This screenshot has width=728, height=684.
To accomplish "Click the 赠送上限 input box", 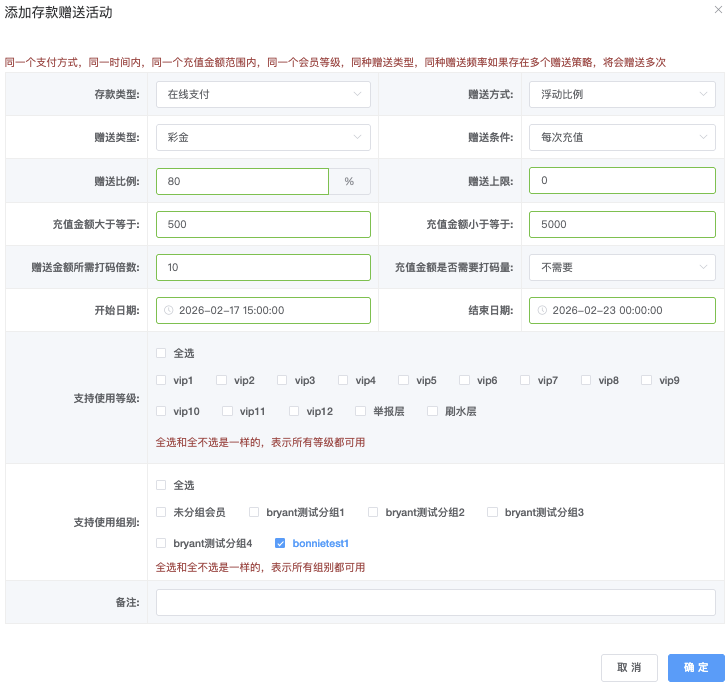I will (622, 181).
